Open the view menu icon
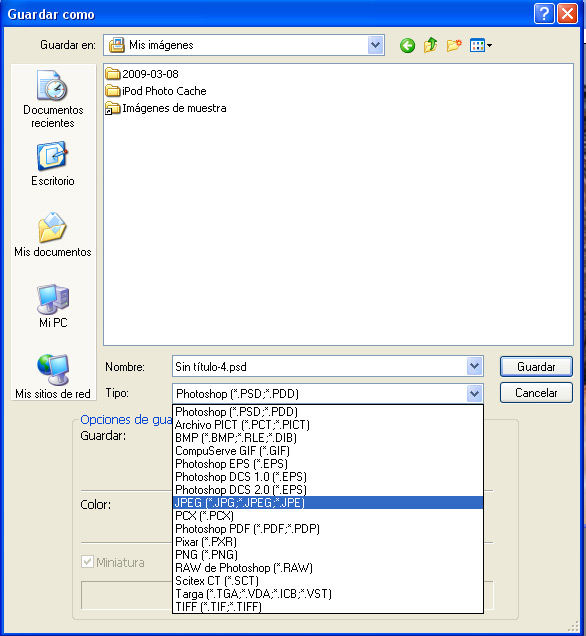 click(481, 45)
